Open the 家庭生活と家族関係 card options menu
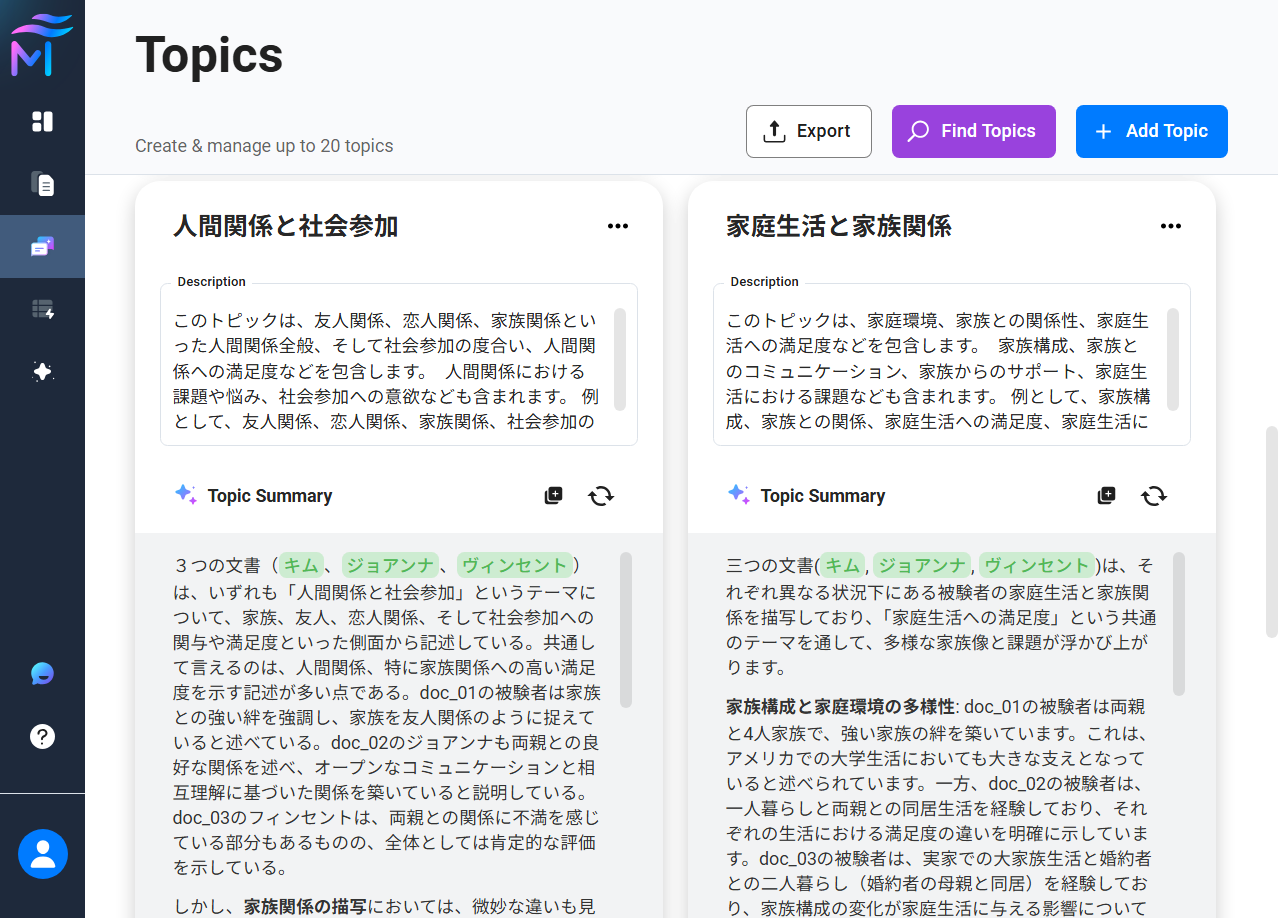This screenshot has width=1278, height=918. pyautogui.click(x=1171, y=226)
